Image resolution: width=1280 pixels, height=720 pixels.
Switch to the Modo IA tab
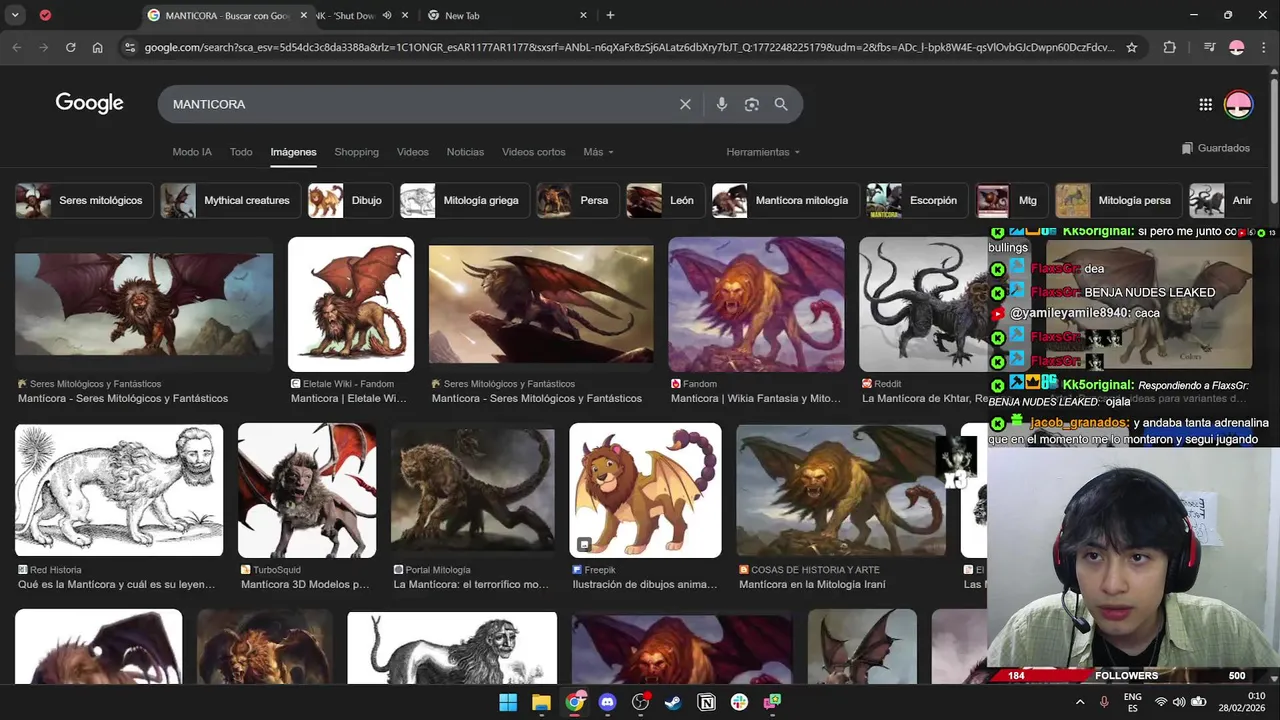192,152
